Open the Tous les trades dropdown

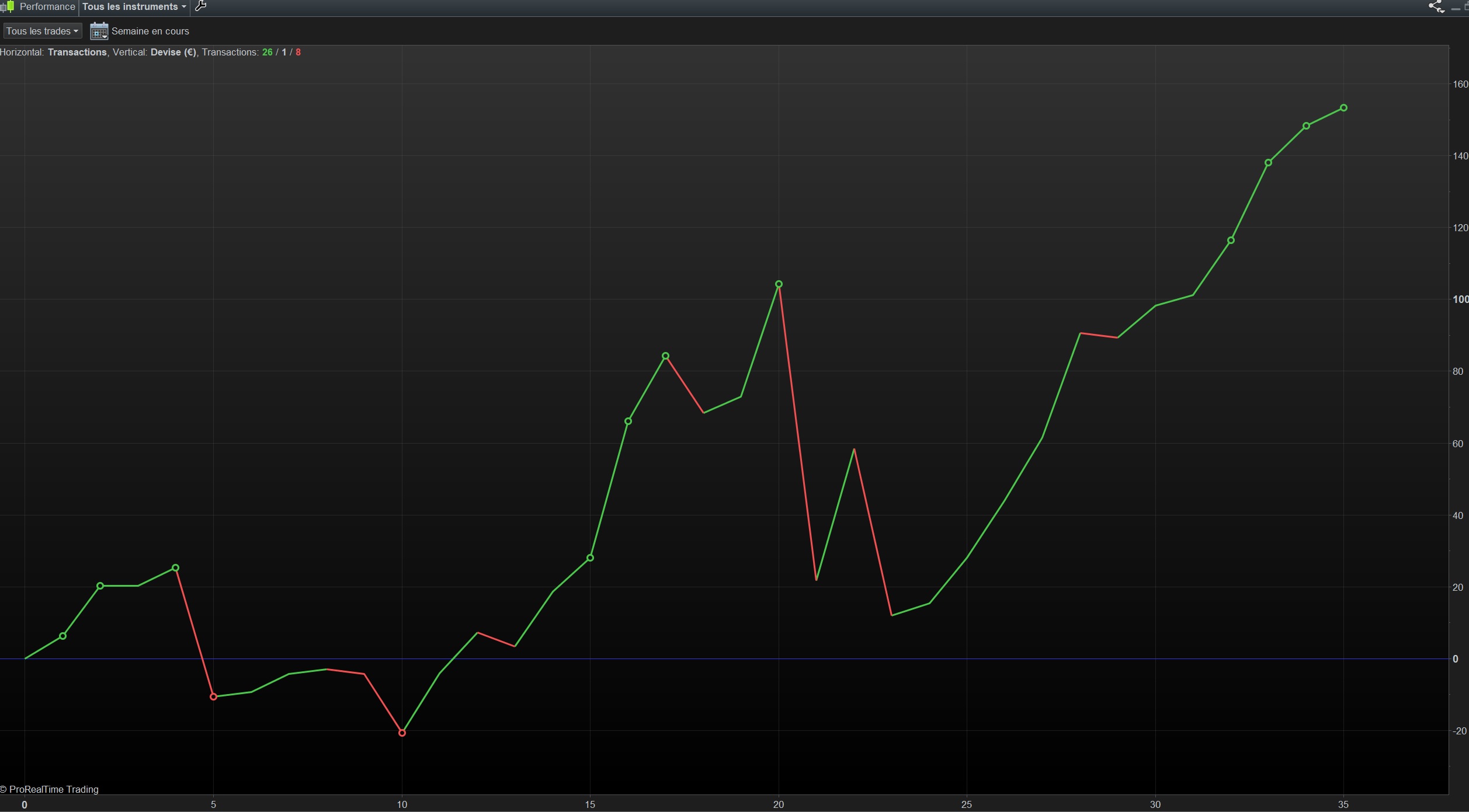(42, 31)
